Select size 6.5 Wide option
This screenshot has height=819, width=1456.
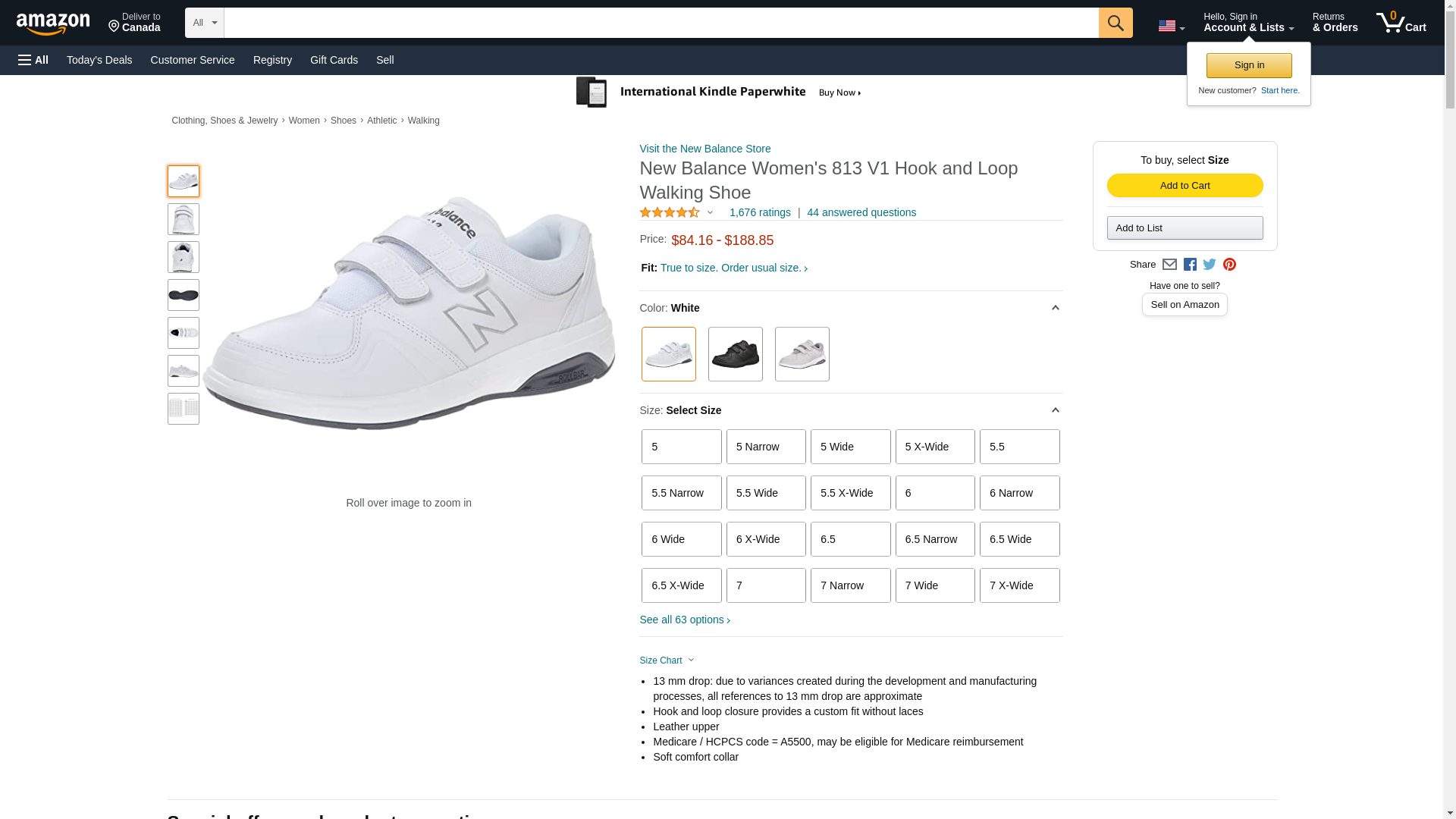click(1019, 539)
